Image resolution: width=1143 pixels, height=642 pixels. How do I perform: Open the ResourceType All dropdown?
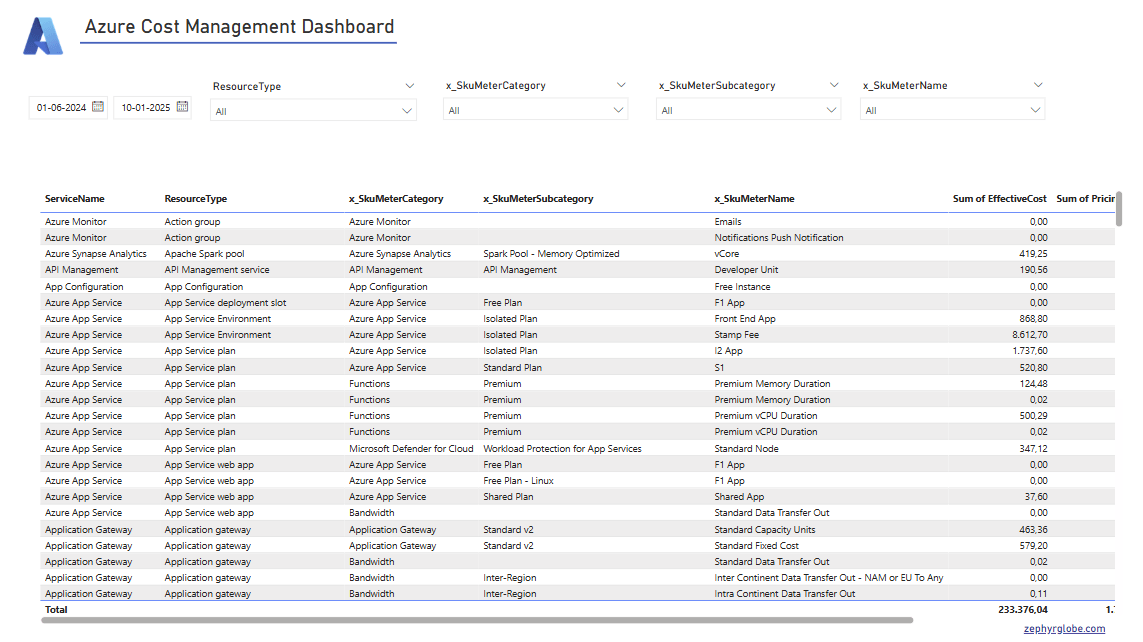point(313,111)
